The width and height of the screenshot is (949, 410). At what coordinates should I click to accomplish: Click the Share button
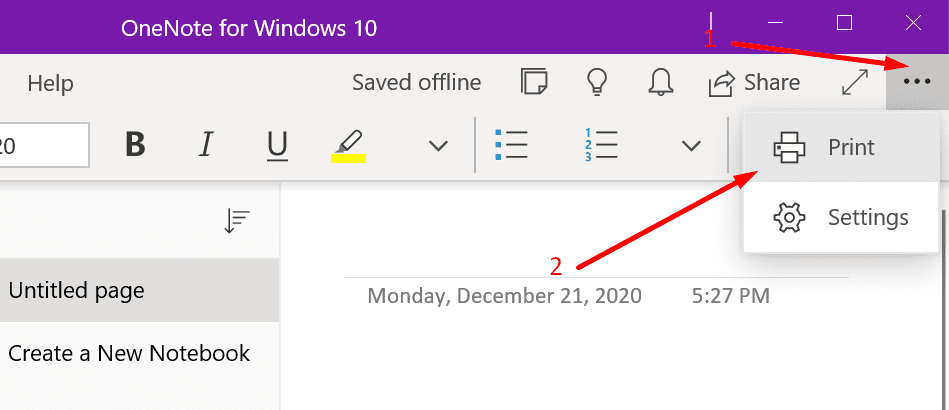754,82
